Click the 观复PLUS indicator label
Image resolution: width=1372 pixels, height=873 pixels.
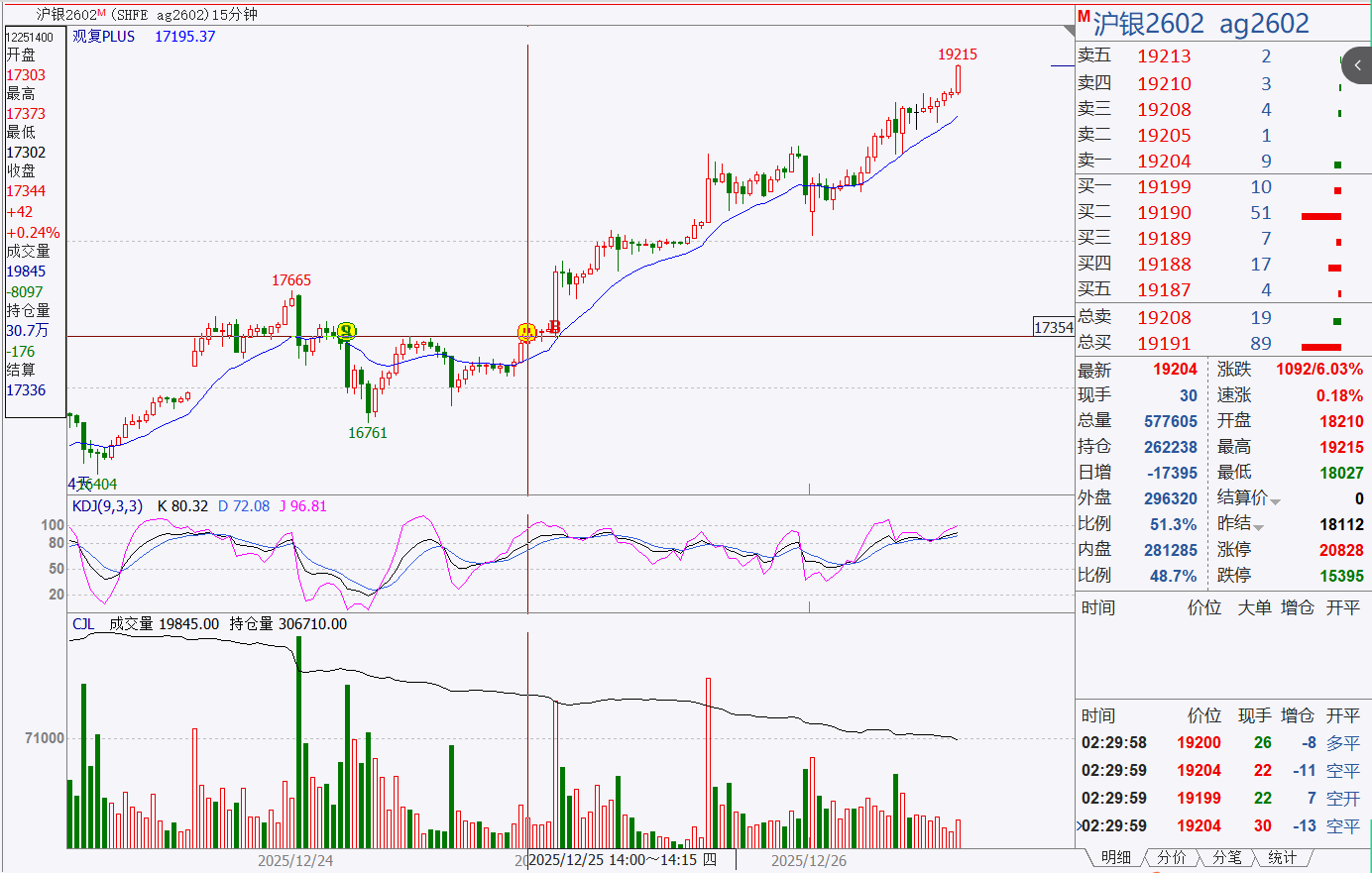[x=103, y=37]
